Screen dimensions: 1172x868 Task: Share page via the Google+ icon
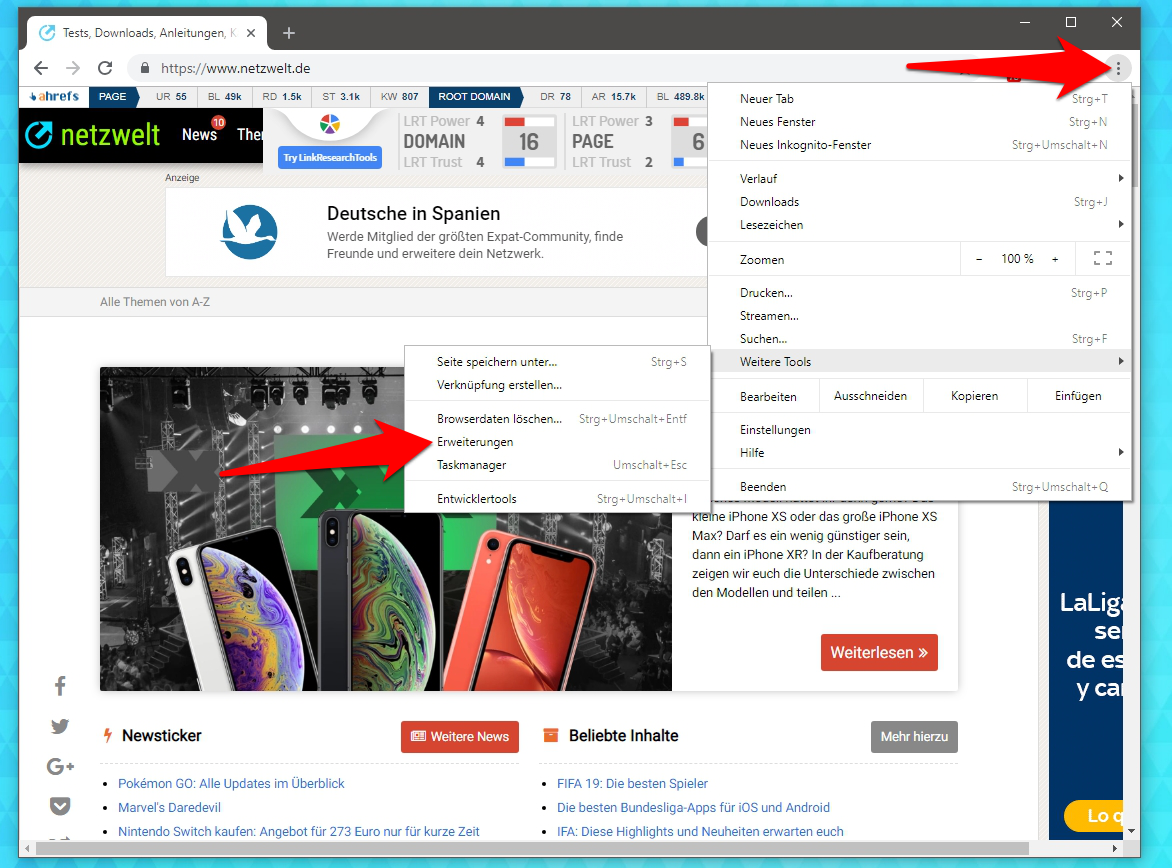pyautogui.click(x=60, y=766)
